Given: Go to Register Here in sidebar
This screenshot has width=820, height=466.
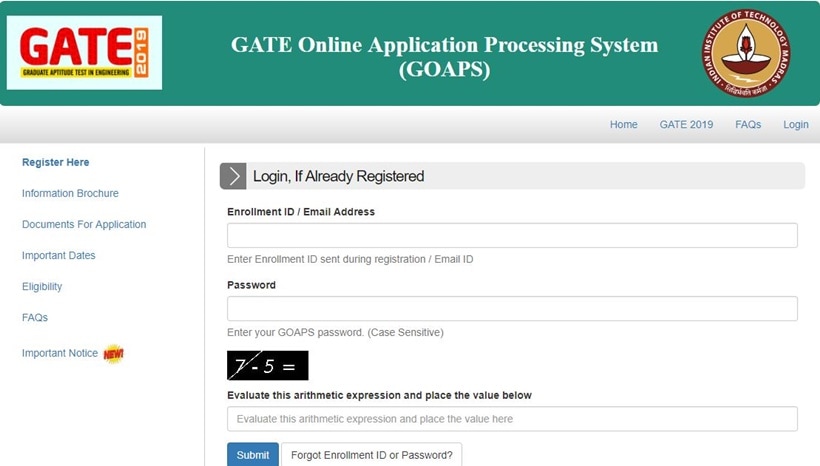Looking at the screenshot, I should (x=55, y=162).
